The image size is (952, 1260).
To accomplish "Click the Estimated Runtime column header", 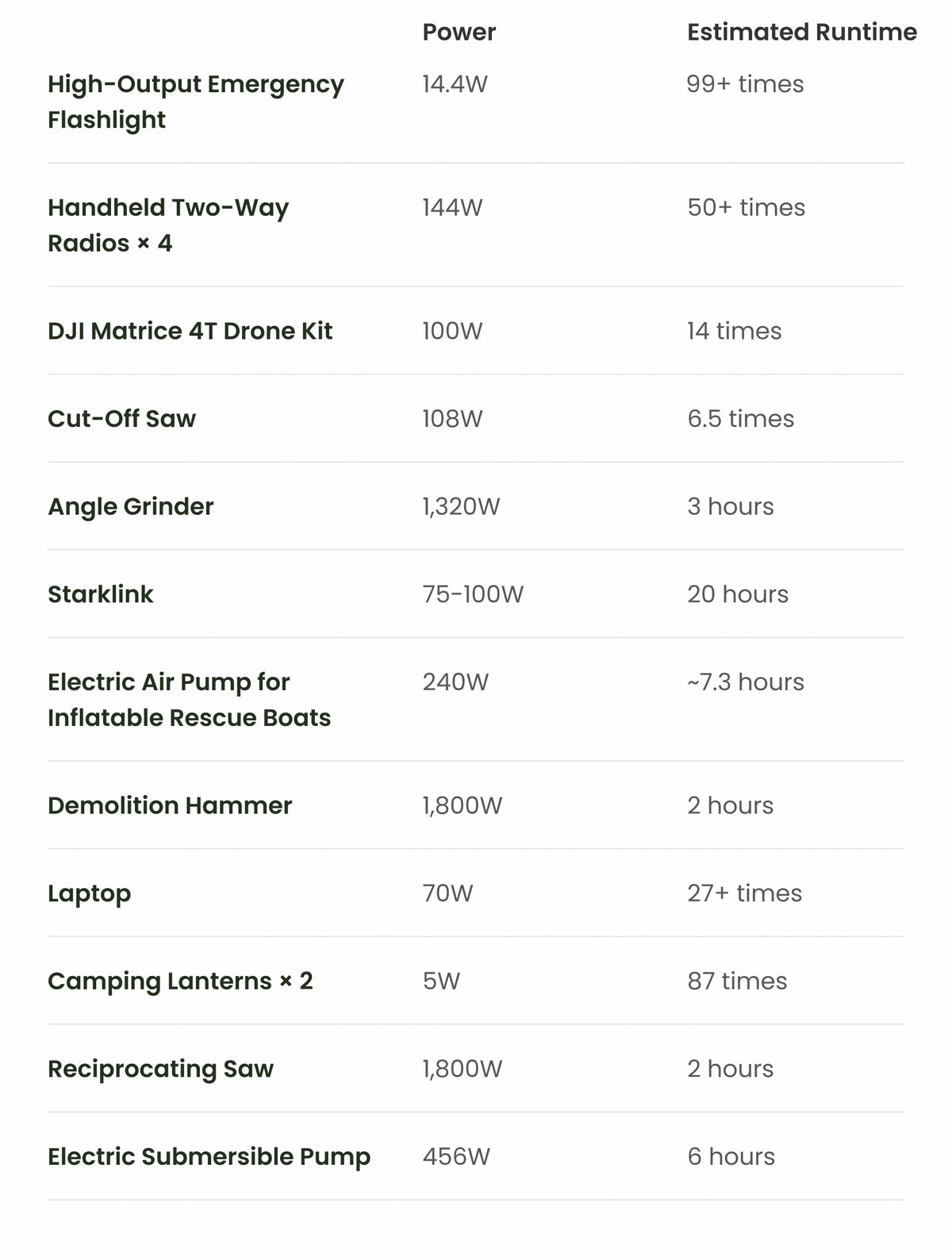I will [802, 32].
